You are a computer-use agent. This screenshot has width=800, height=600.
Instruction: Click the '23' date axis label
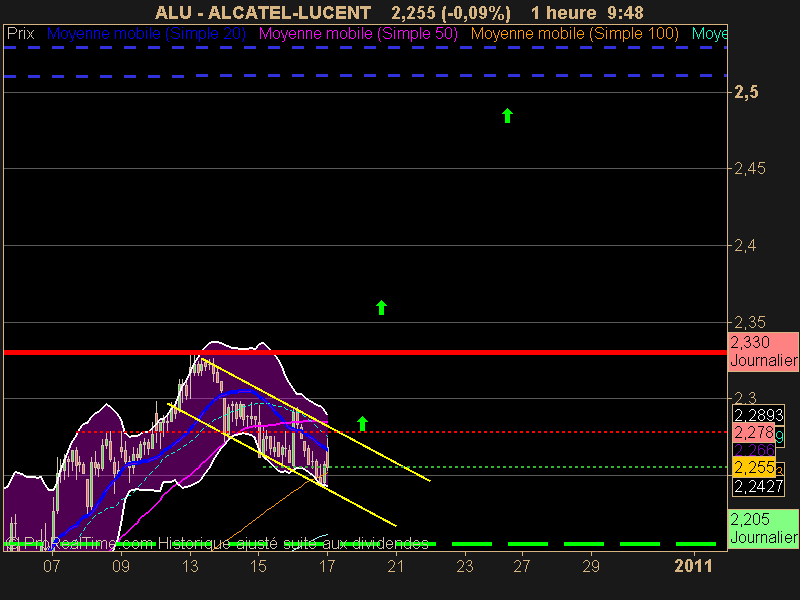click(x=465, y=566)
